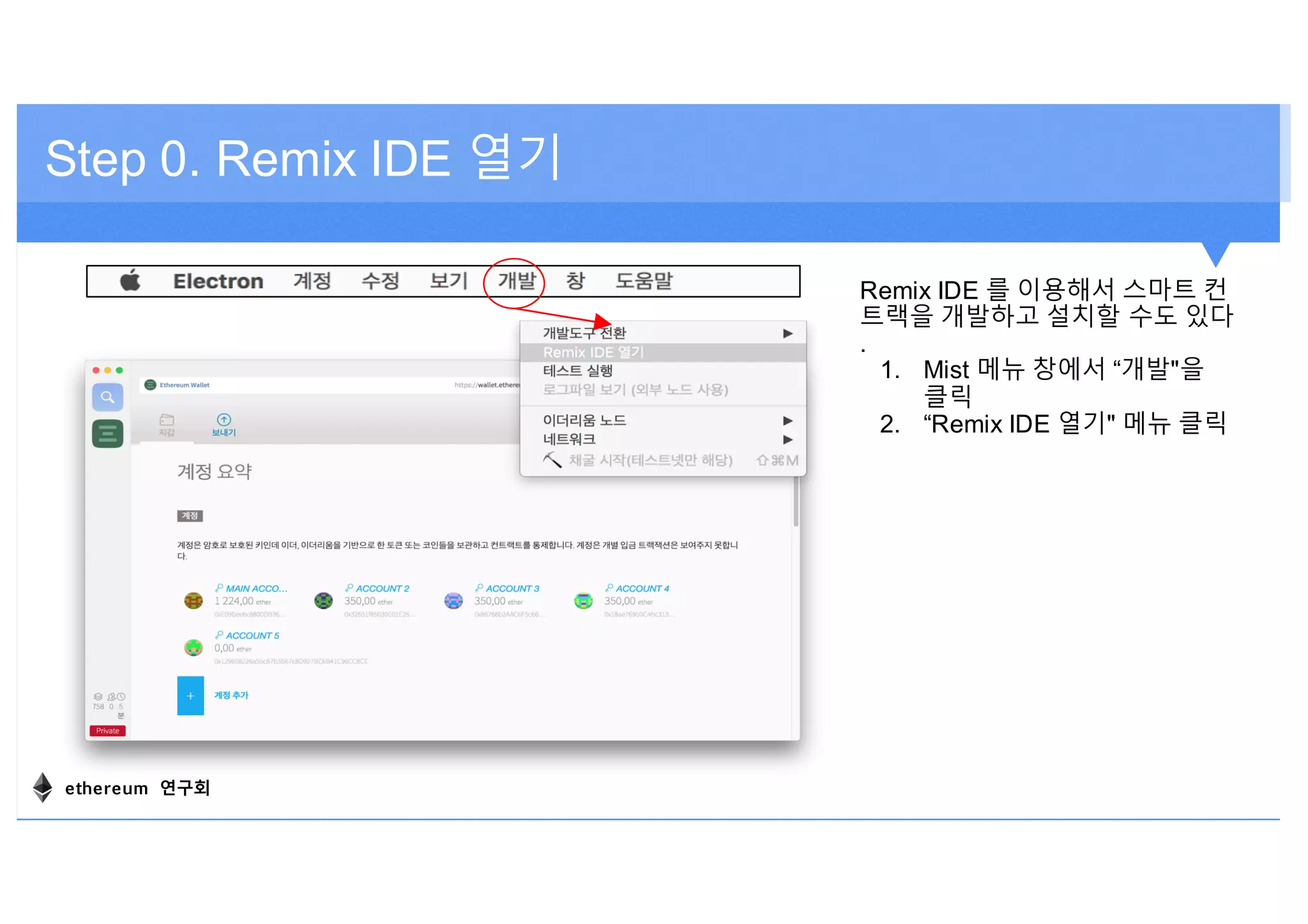Open the green wallet sidebar icon
This screenshot has width=1308, height=924.
pos(107,434)
